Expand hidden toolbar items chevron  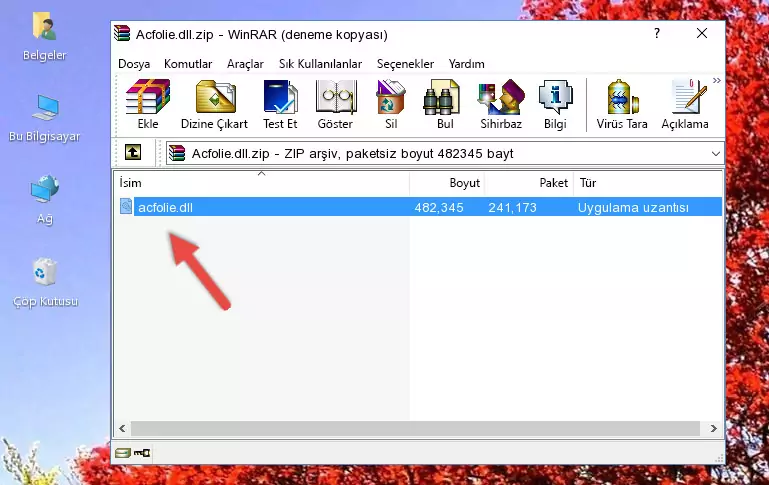(x=717, y=80)
